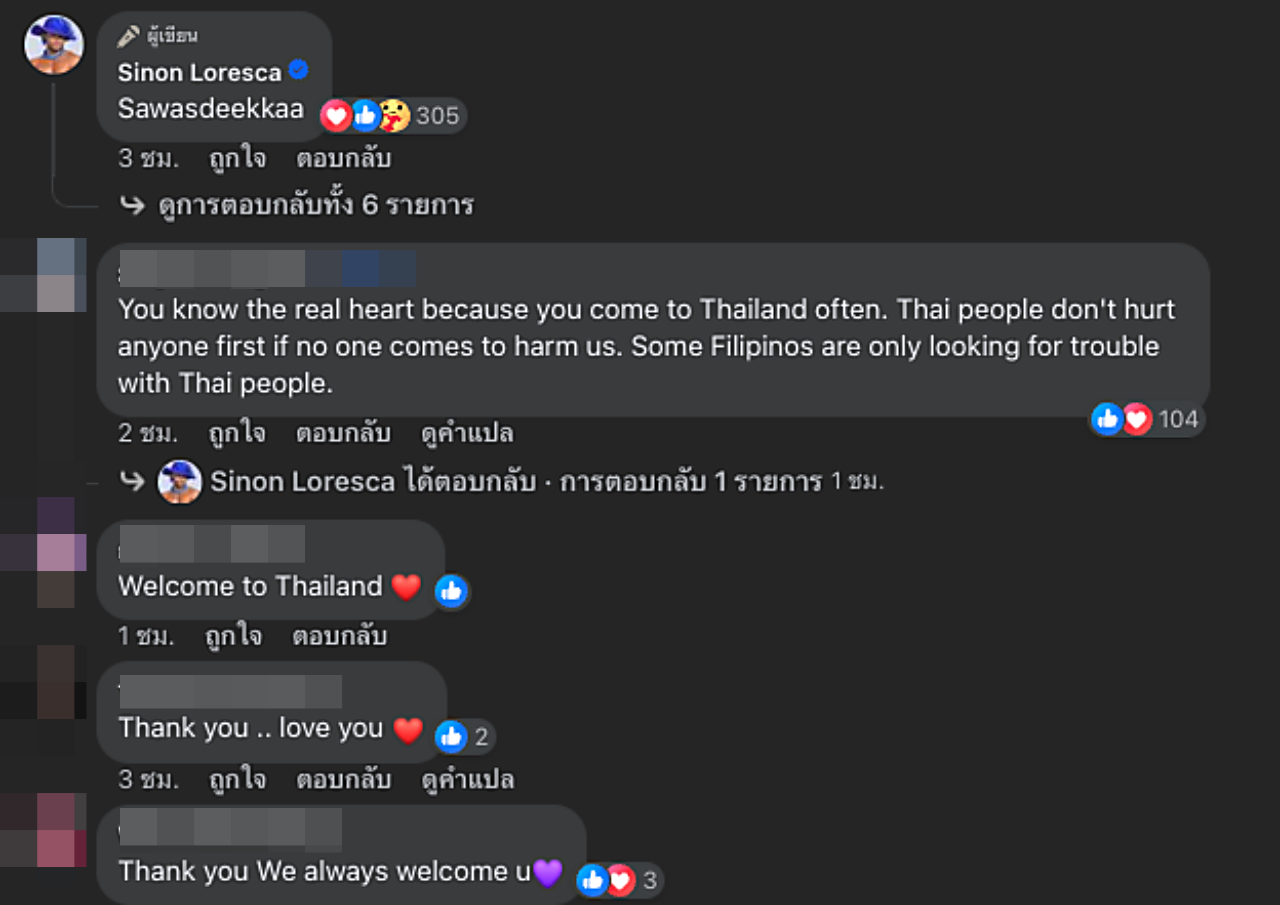1280x905 pixels.
Task: Show translation for 'Thank you .. love you'
Action: (467, 779)
